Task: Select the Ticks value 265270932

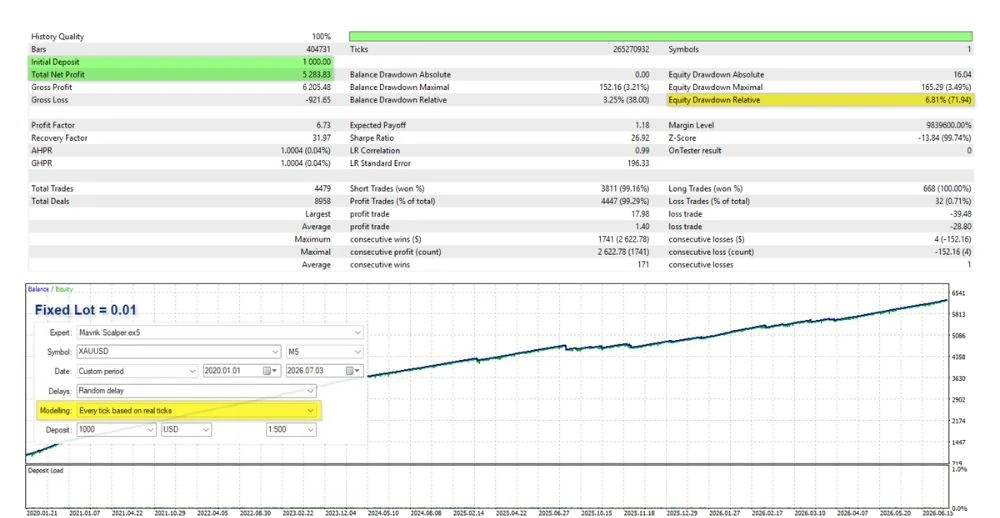Action: point(631,49)
